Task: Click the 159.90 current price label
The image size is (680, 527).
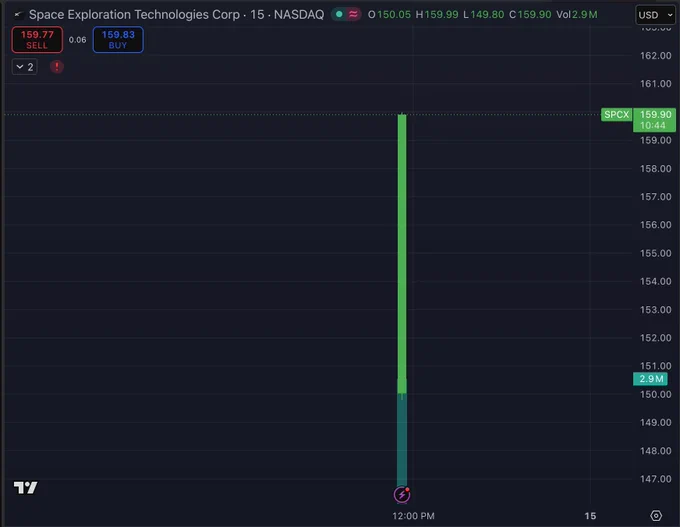Action: (654, 120)
